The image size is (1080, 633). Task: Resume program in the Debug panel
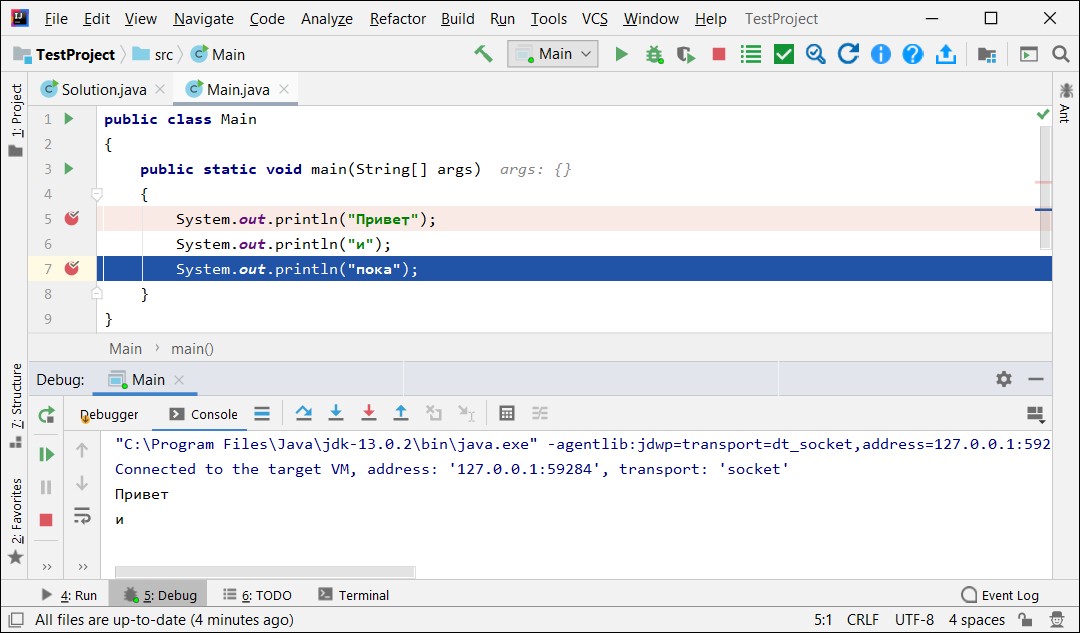[46, 455]
